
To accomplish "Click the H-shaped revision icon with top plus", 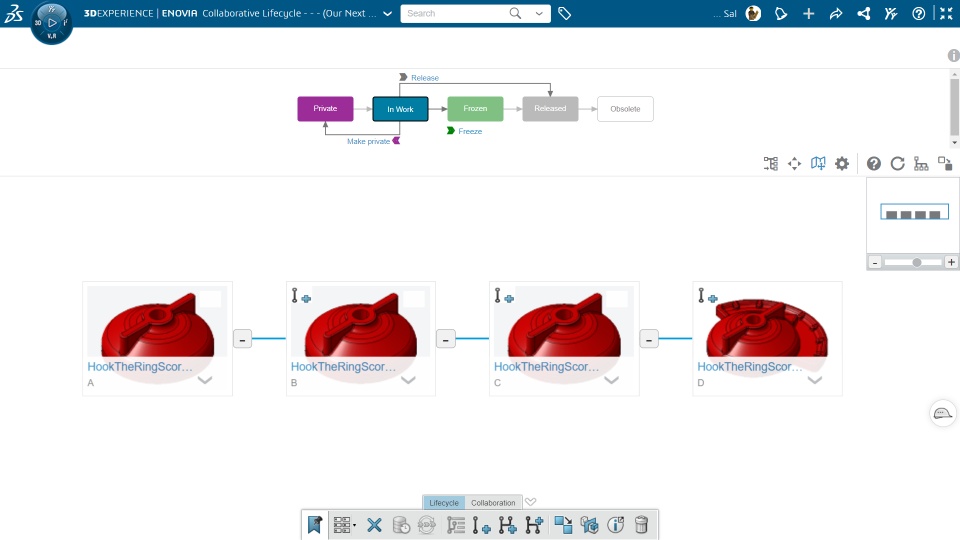I will coord(534,525).
